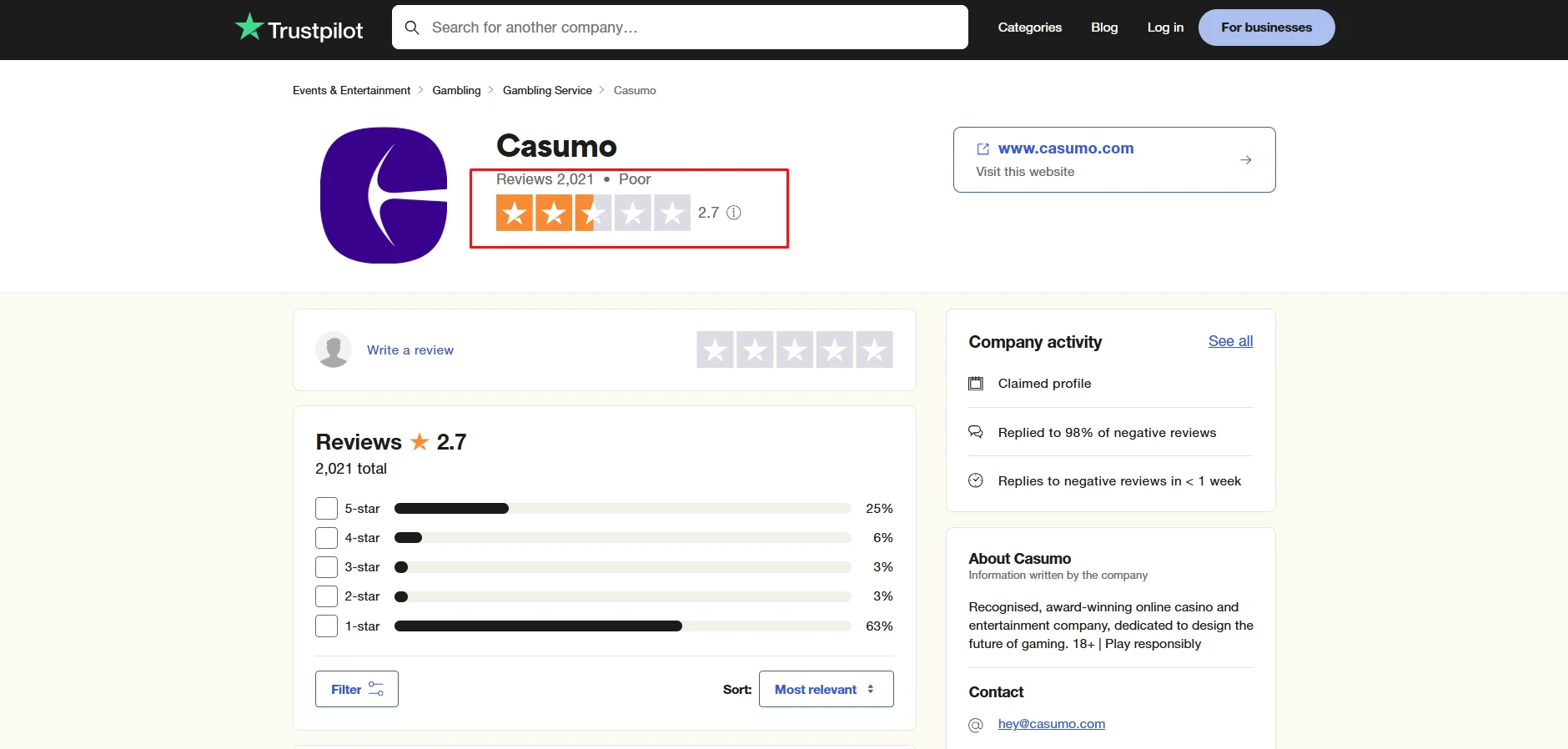
Task: Click the Claimed profile calendar icon
Action: coord(976,384)
